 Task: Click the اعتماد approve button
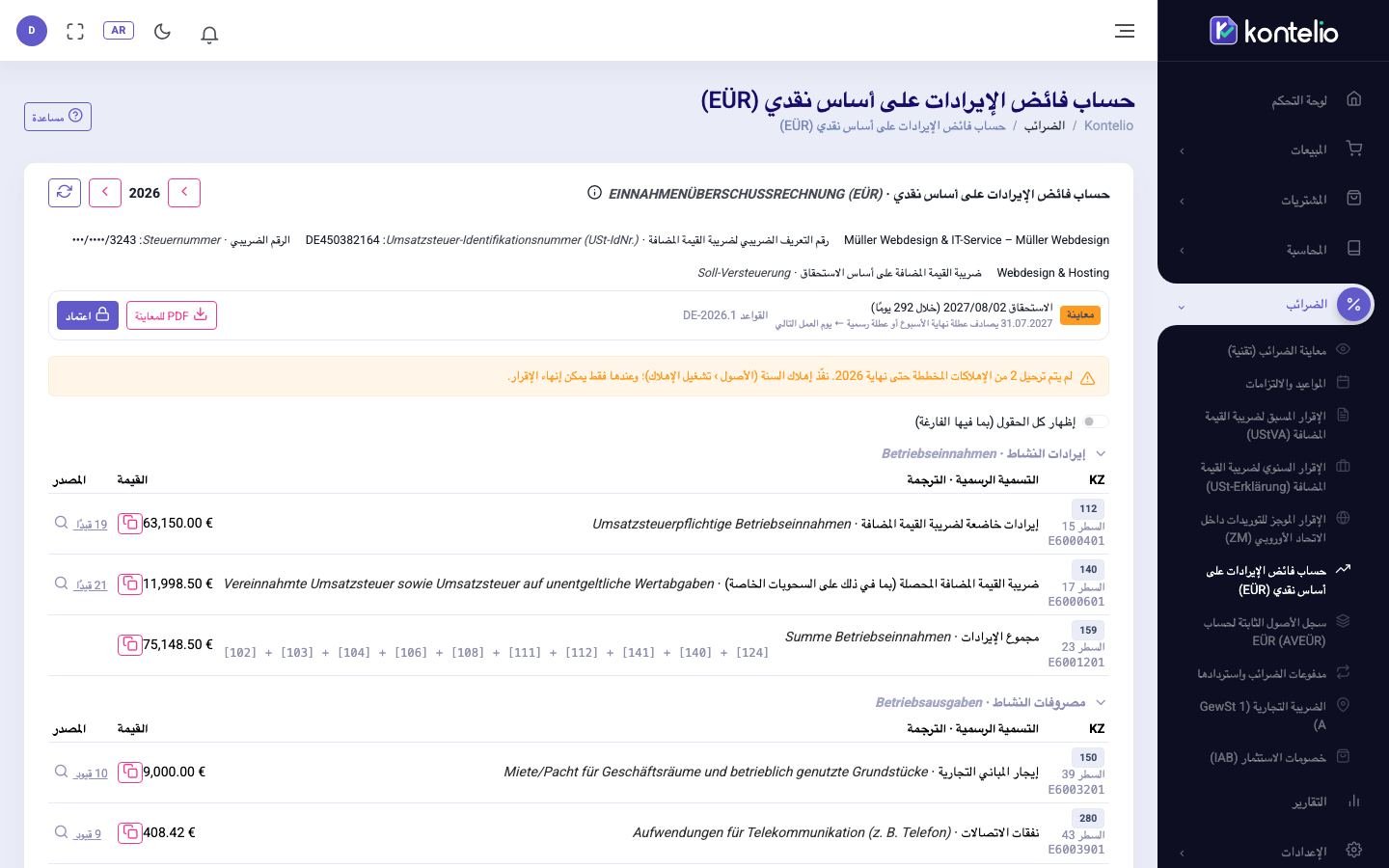[x=88, y=315]
